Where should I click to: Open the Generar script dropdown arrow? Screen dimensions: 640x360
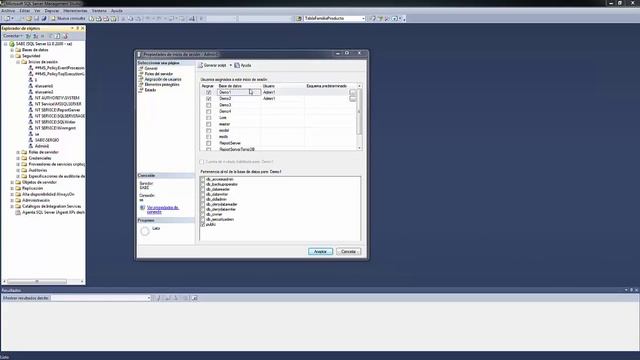pyautogui.click(x=231, y=65)
